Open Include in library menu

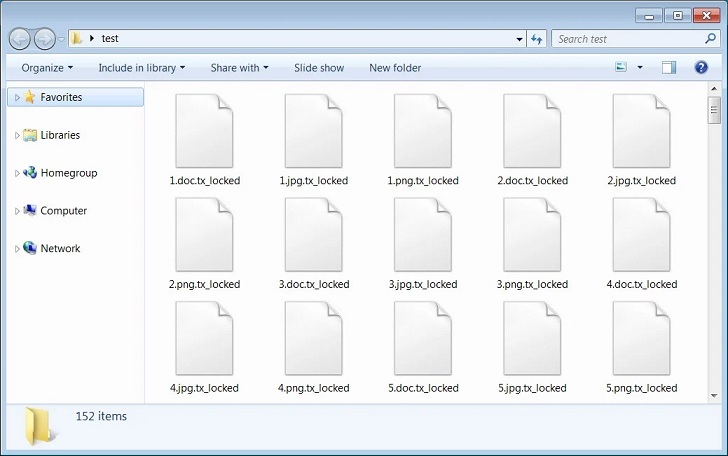pyautogui.click(x=142, y=68)
